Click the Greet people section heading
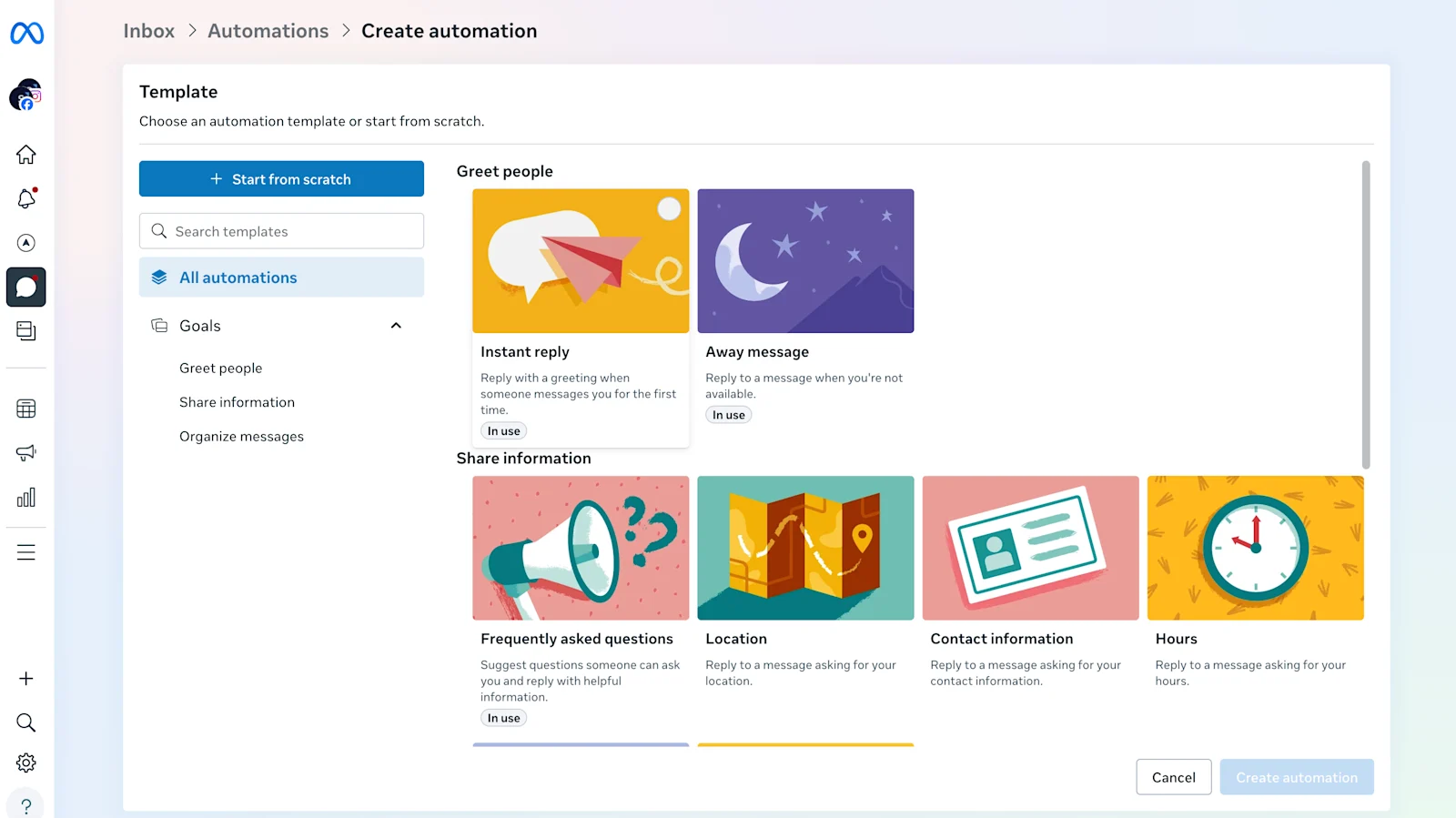Image resolution: width=1456 pixels, height=818 pixels. [505, 171]
